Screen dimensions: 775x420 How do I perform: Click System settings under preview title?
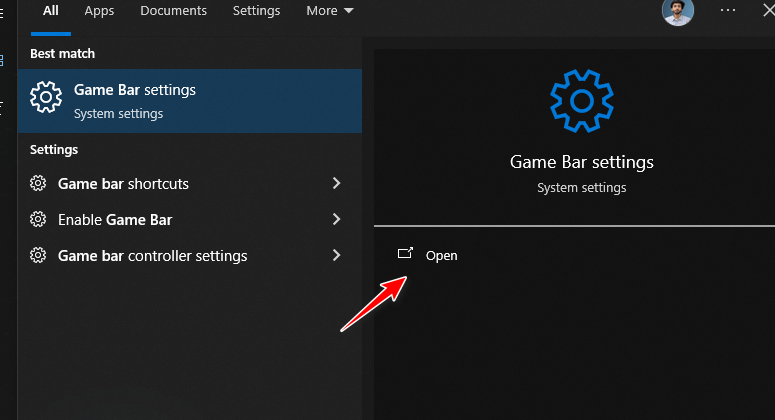(582, 188)
